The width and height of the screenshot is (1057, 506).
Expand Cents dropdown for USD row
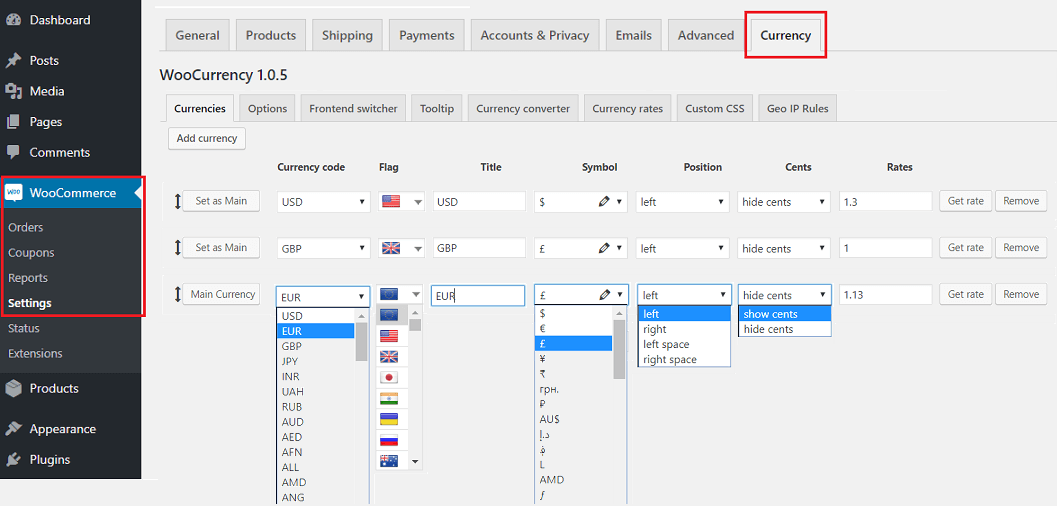pyautogui.click(x=784, y=202)
